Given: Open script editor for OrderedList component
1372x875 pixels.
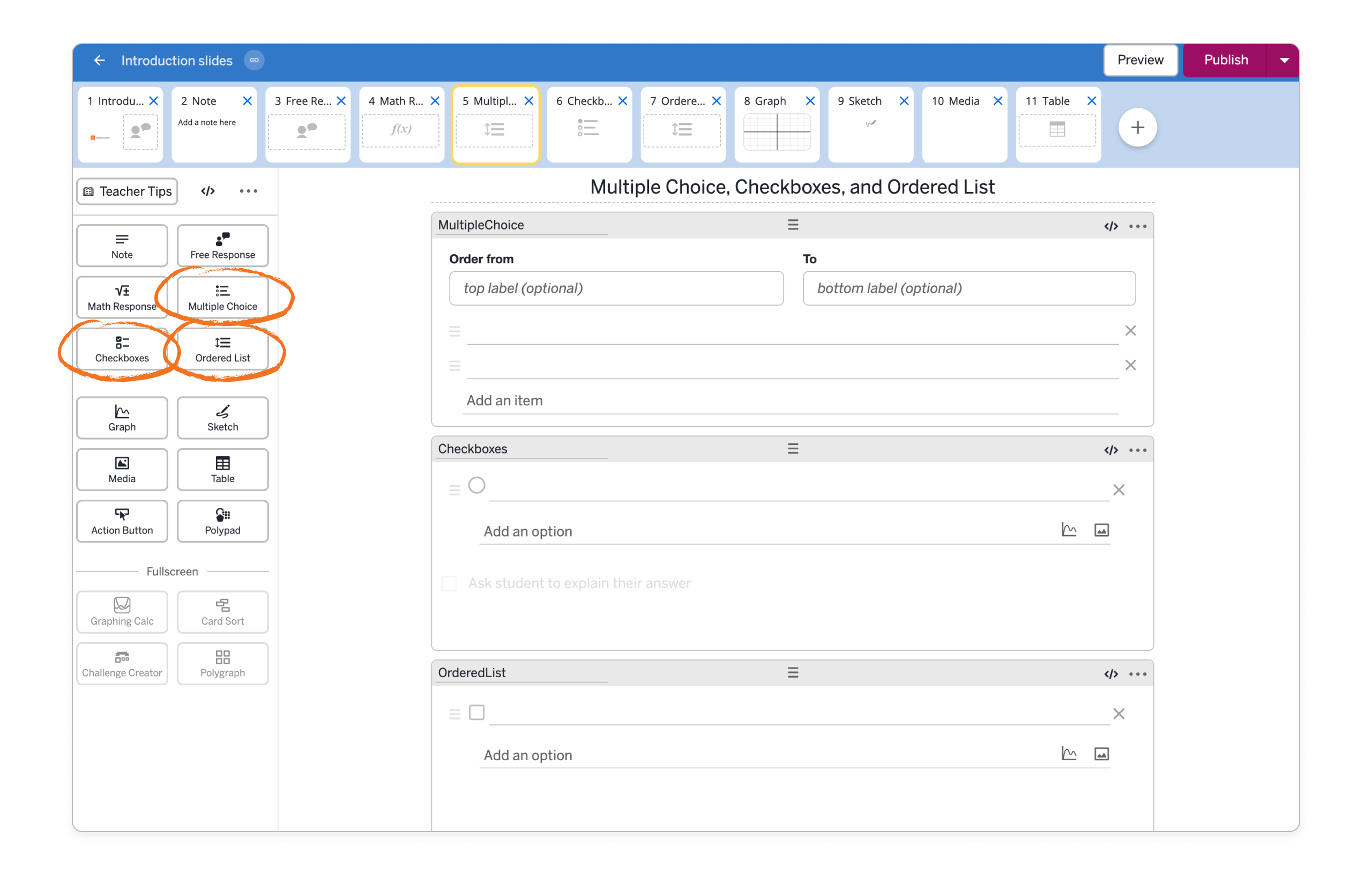Looking at the screenshot, I should tap(1110, 674).
